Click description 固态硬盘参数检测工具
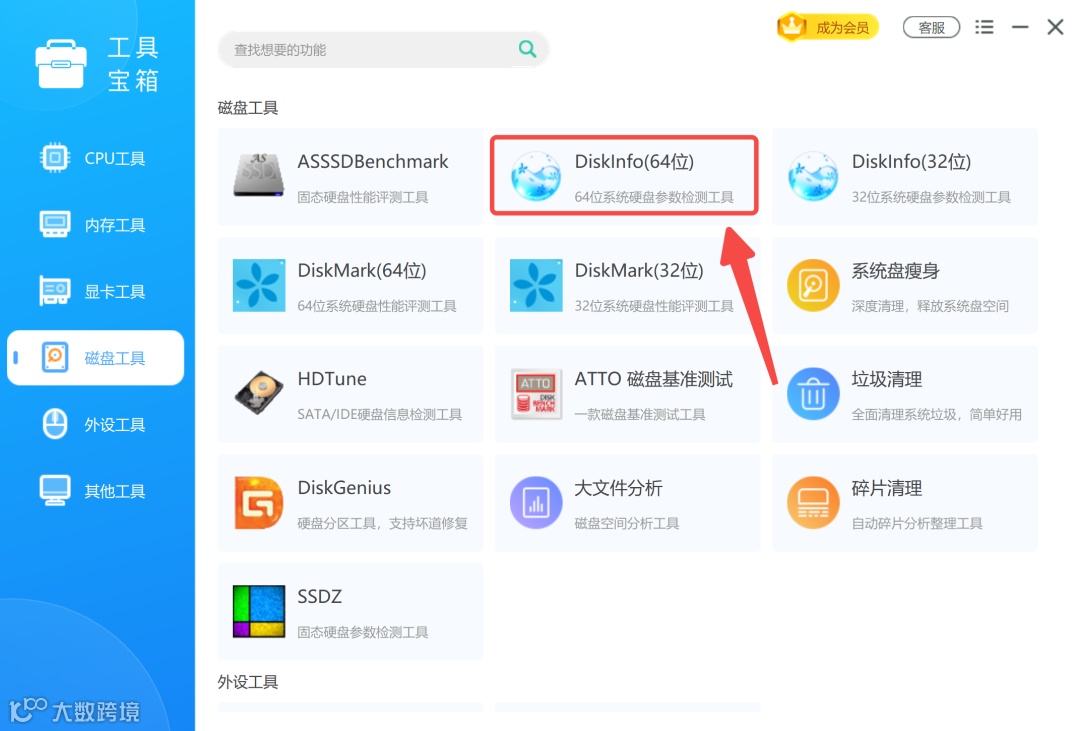 click(363, 632)
